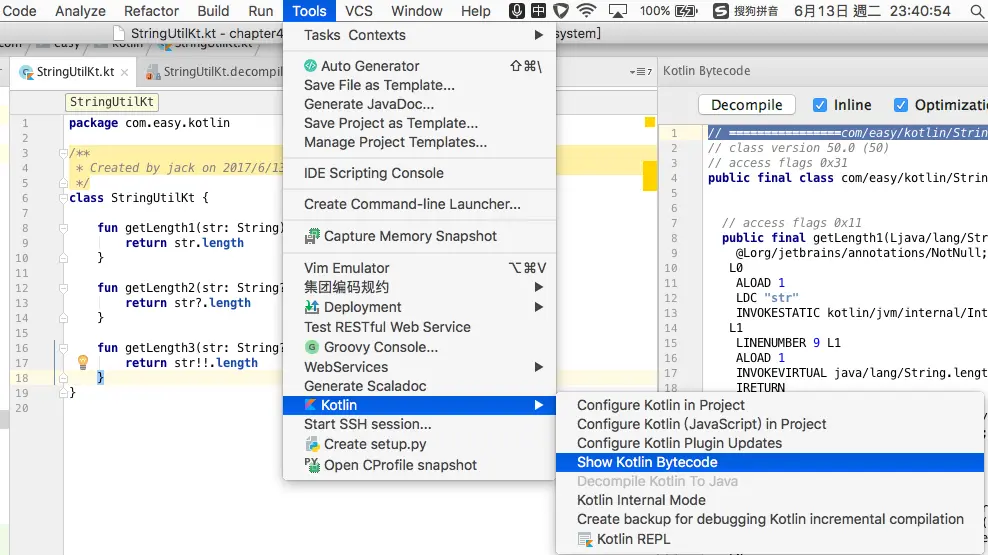
Task: Select Save Project as Template
Action: [419, 123]
